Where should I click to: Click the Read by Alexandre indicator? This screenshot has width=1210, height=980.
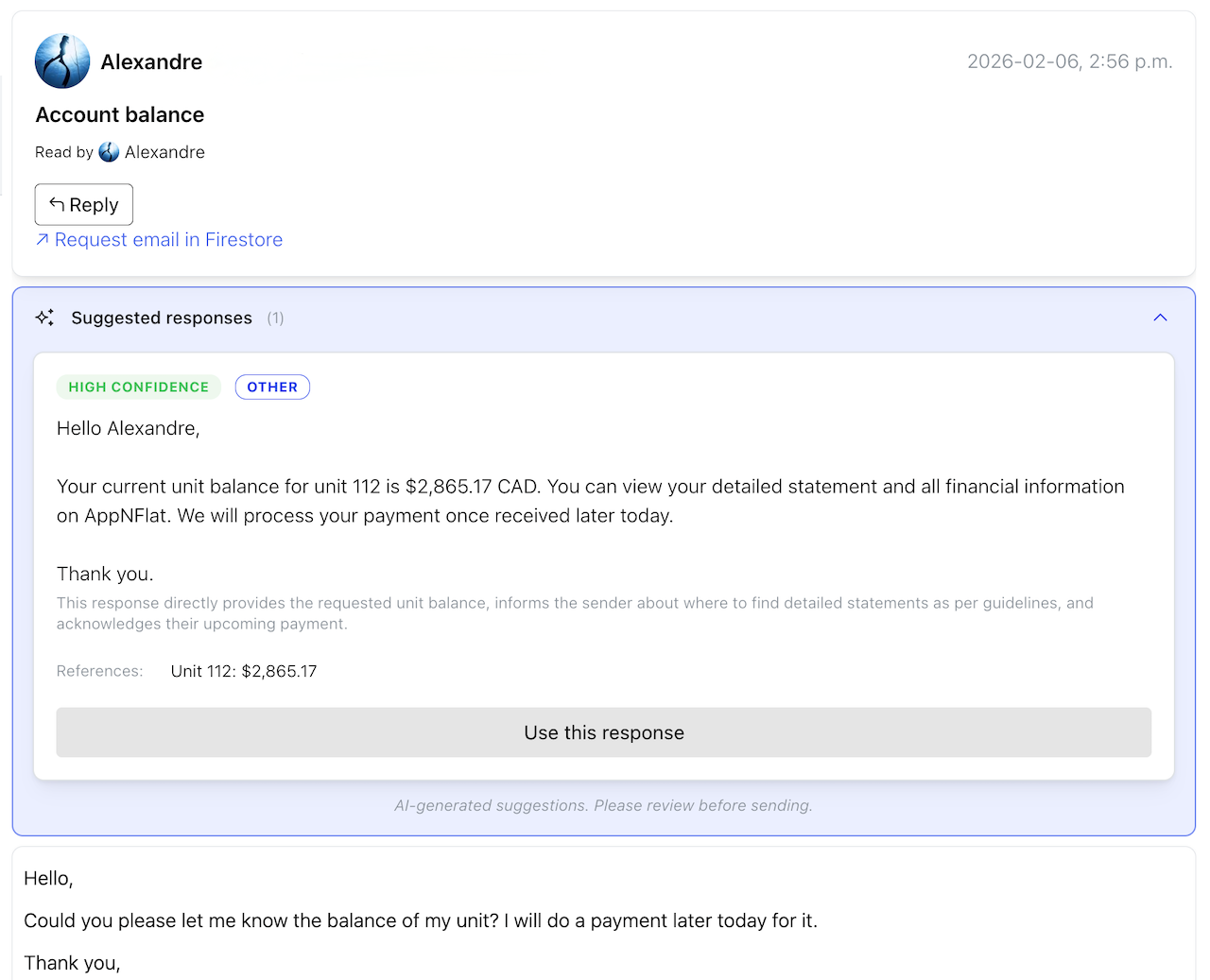(120, 151)
